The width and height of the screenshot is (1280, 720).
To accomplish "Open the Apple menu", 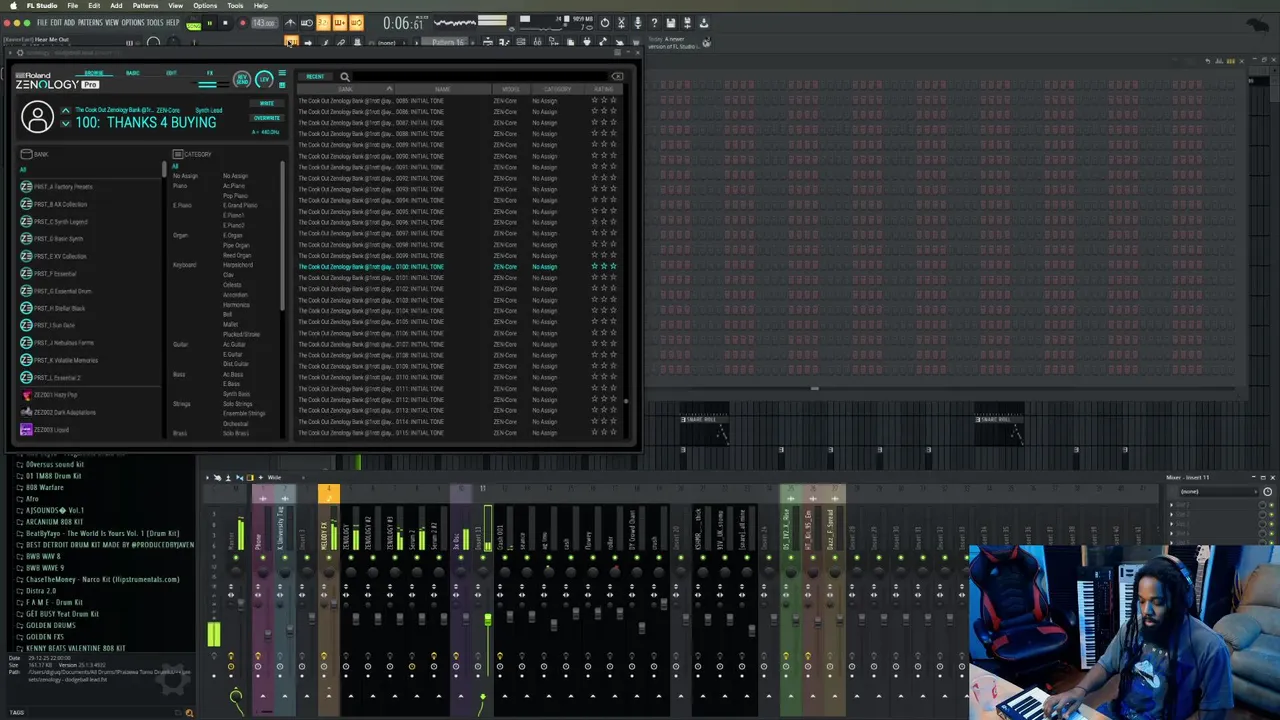I will [x=14, y=5].
